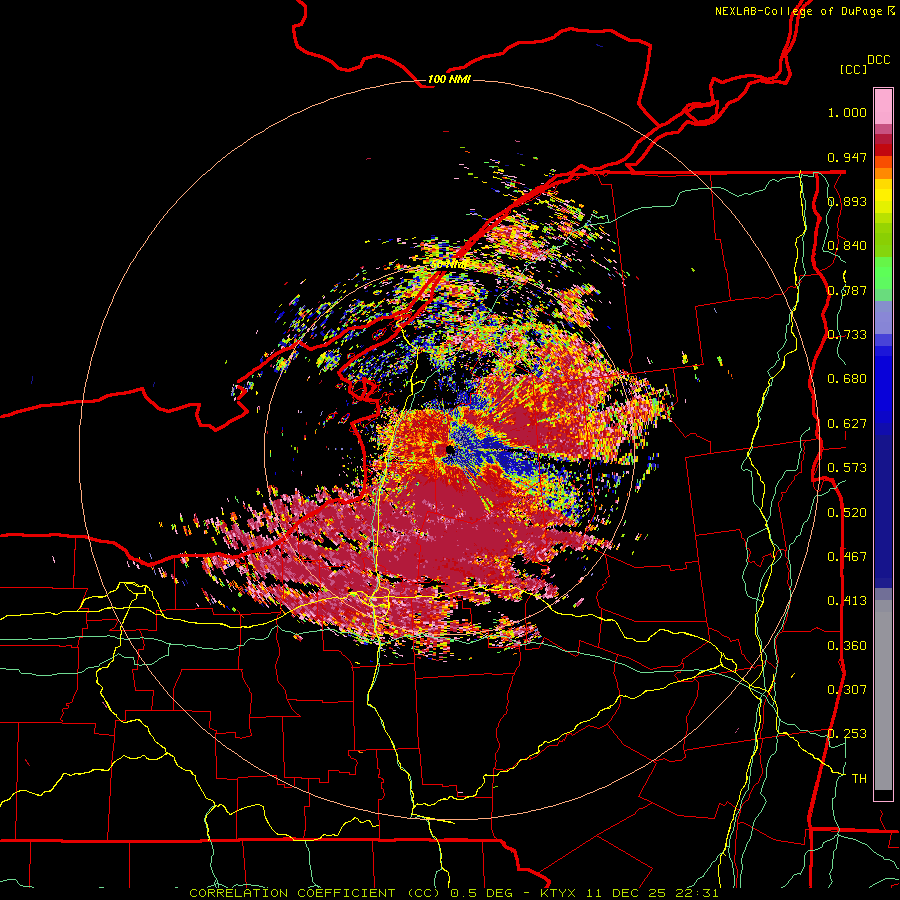900x900 pixels.
Task: Click the black radar site dot at center
Action: click(448, 449)
